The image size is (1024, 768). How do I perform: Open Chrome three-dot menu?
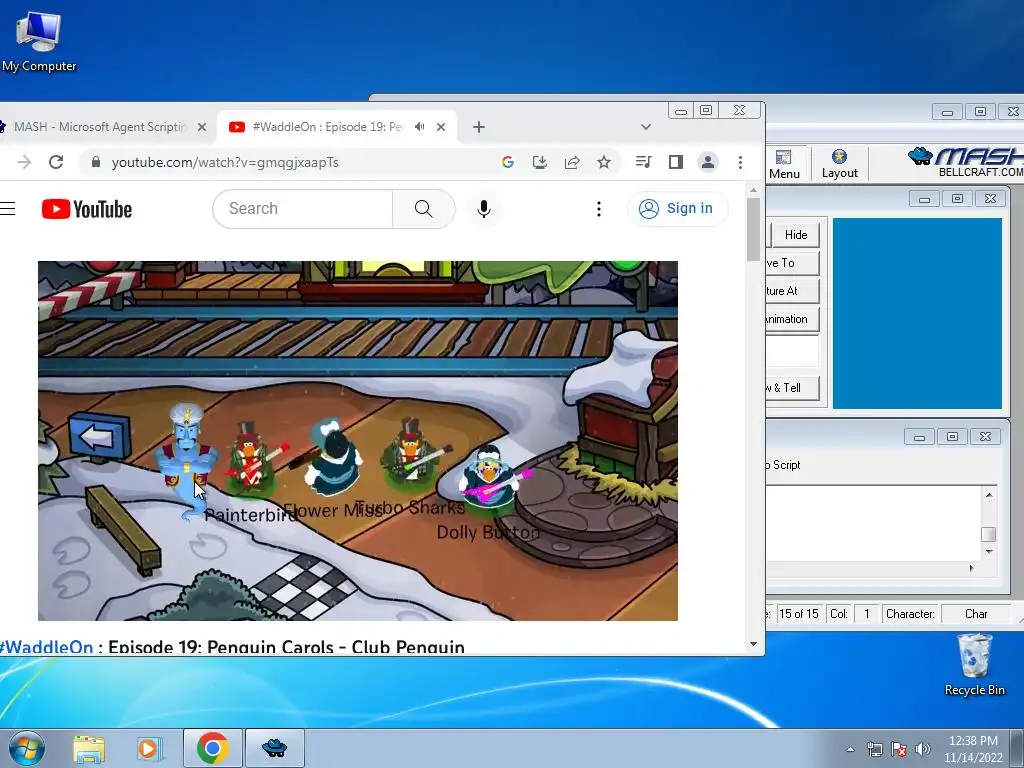click(x=740, y=162)
